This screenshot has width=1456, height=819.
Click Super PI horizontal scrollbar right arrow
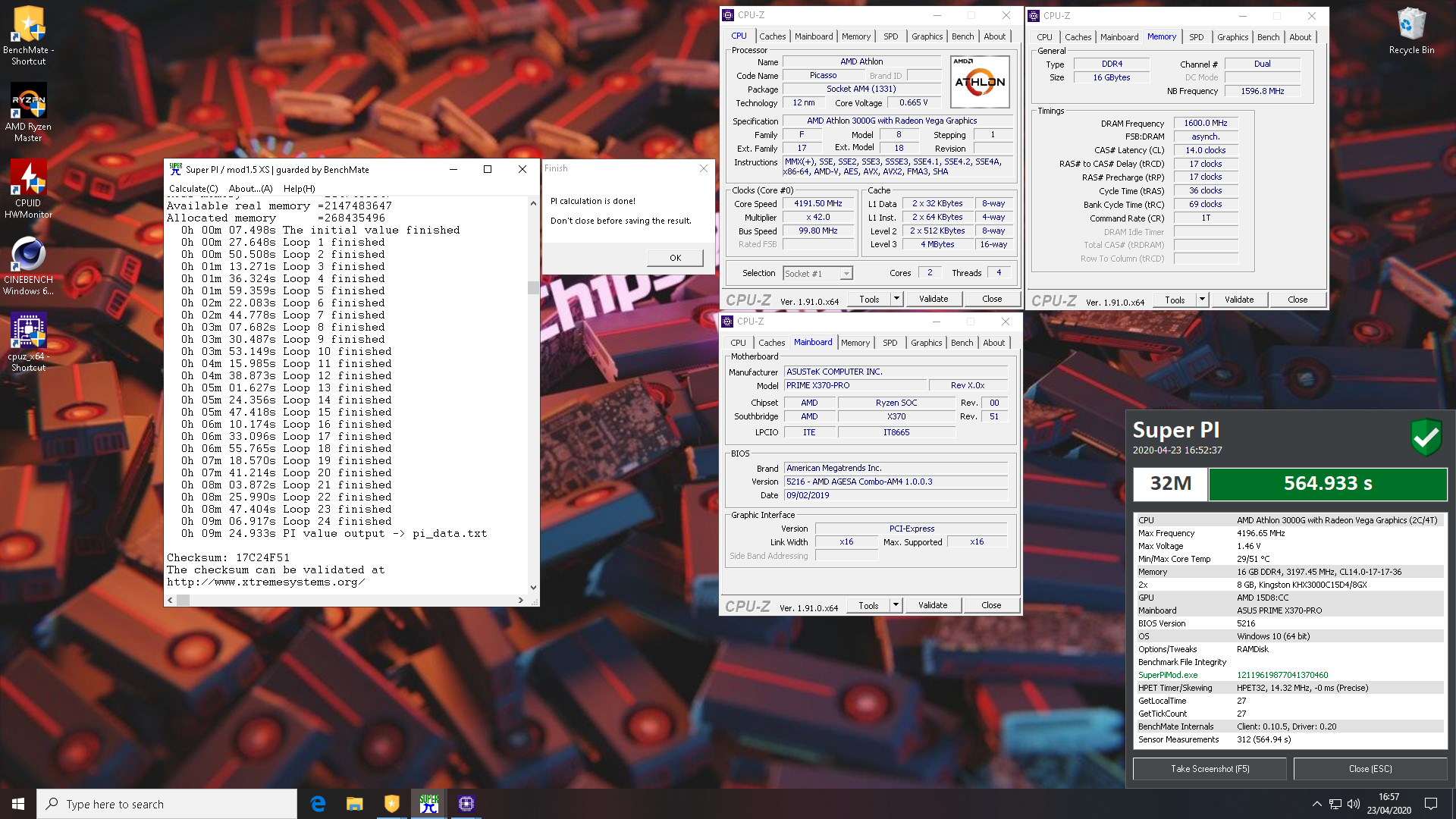coord(520,600)
